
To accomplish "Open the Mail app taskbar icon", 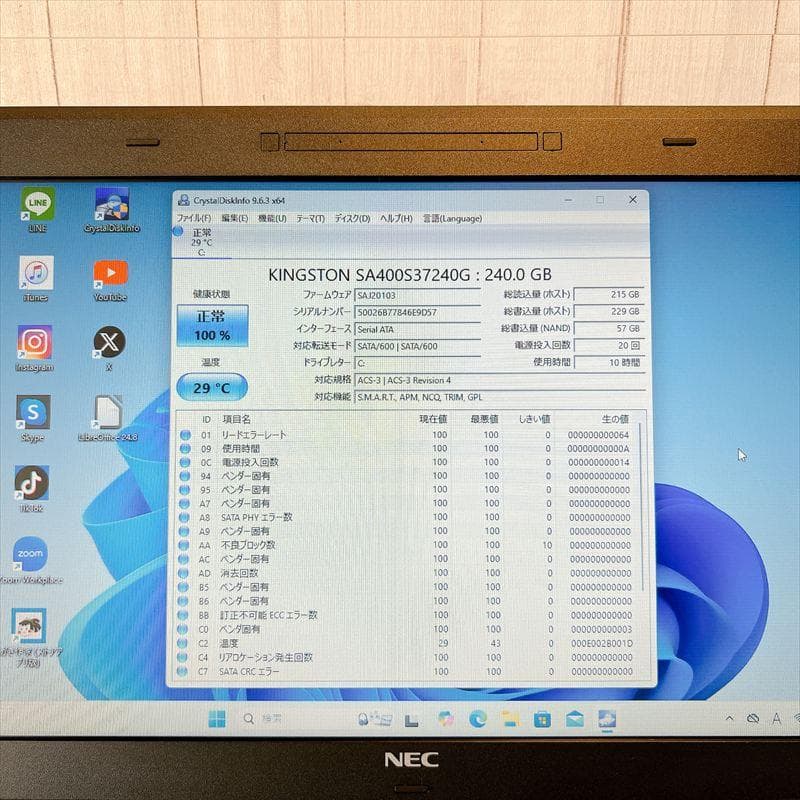I will 574,719.
